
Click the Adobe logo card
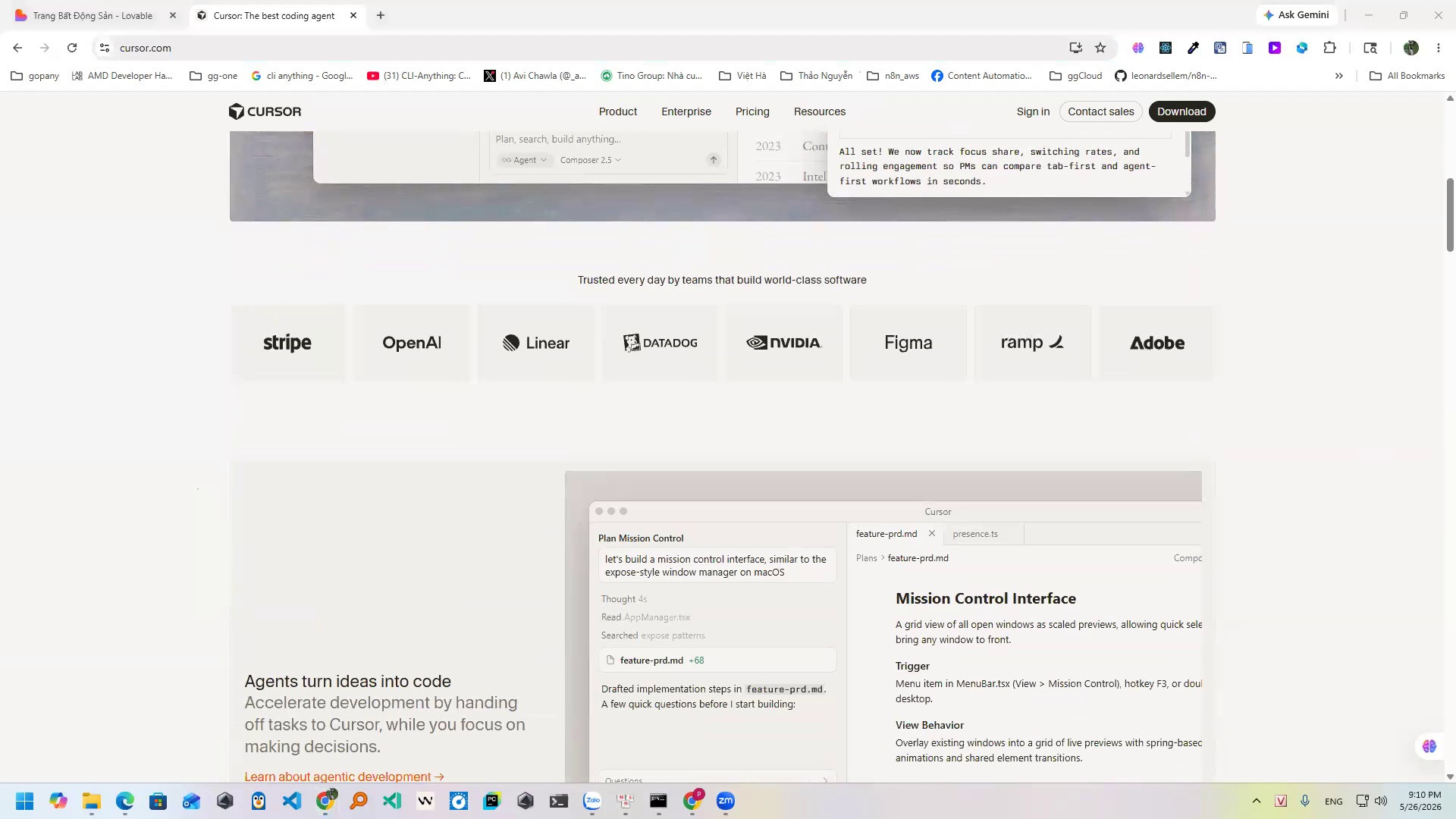point(1156,343)
